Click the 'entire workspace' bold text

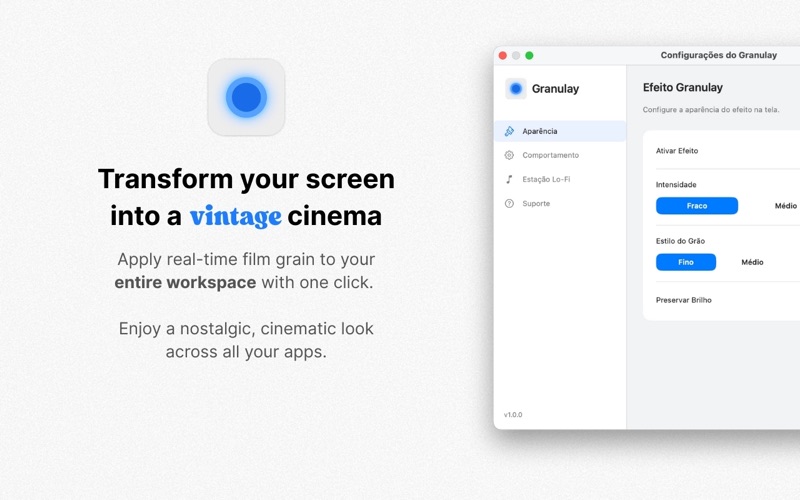pyautogui.click(x=185, y=282)
